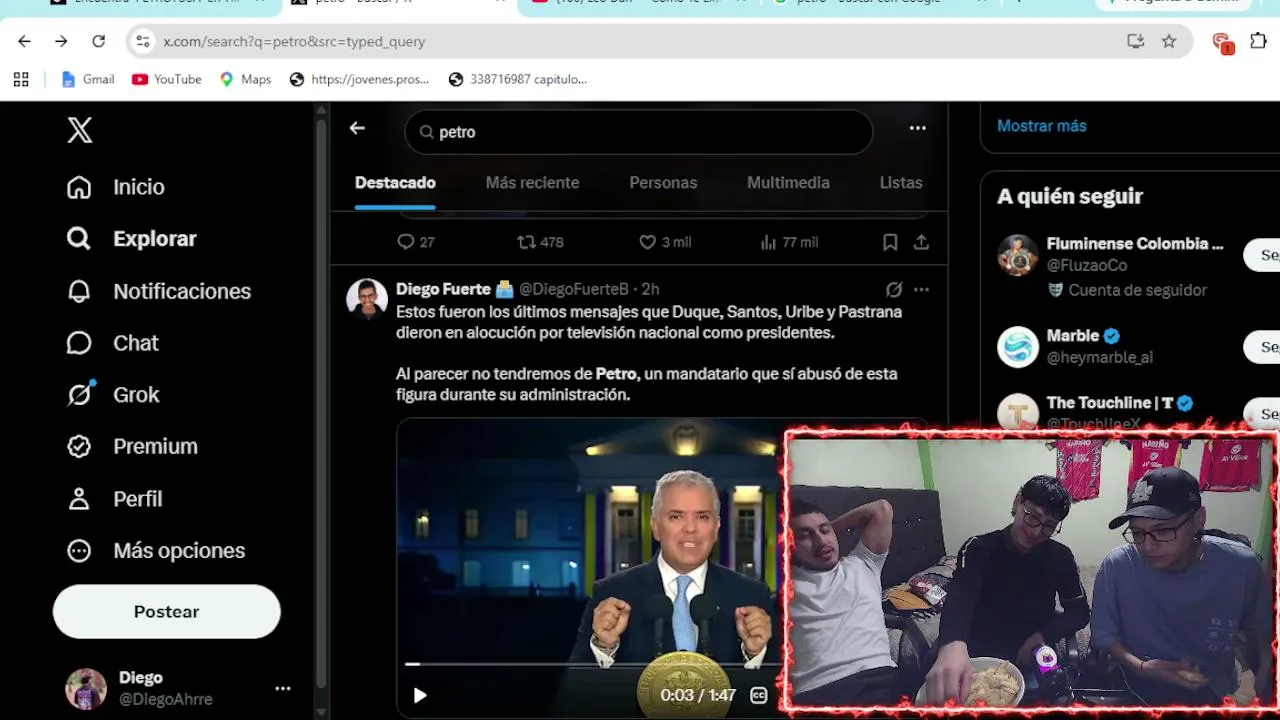Click the browser forward arrow

tap(61, 41)
